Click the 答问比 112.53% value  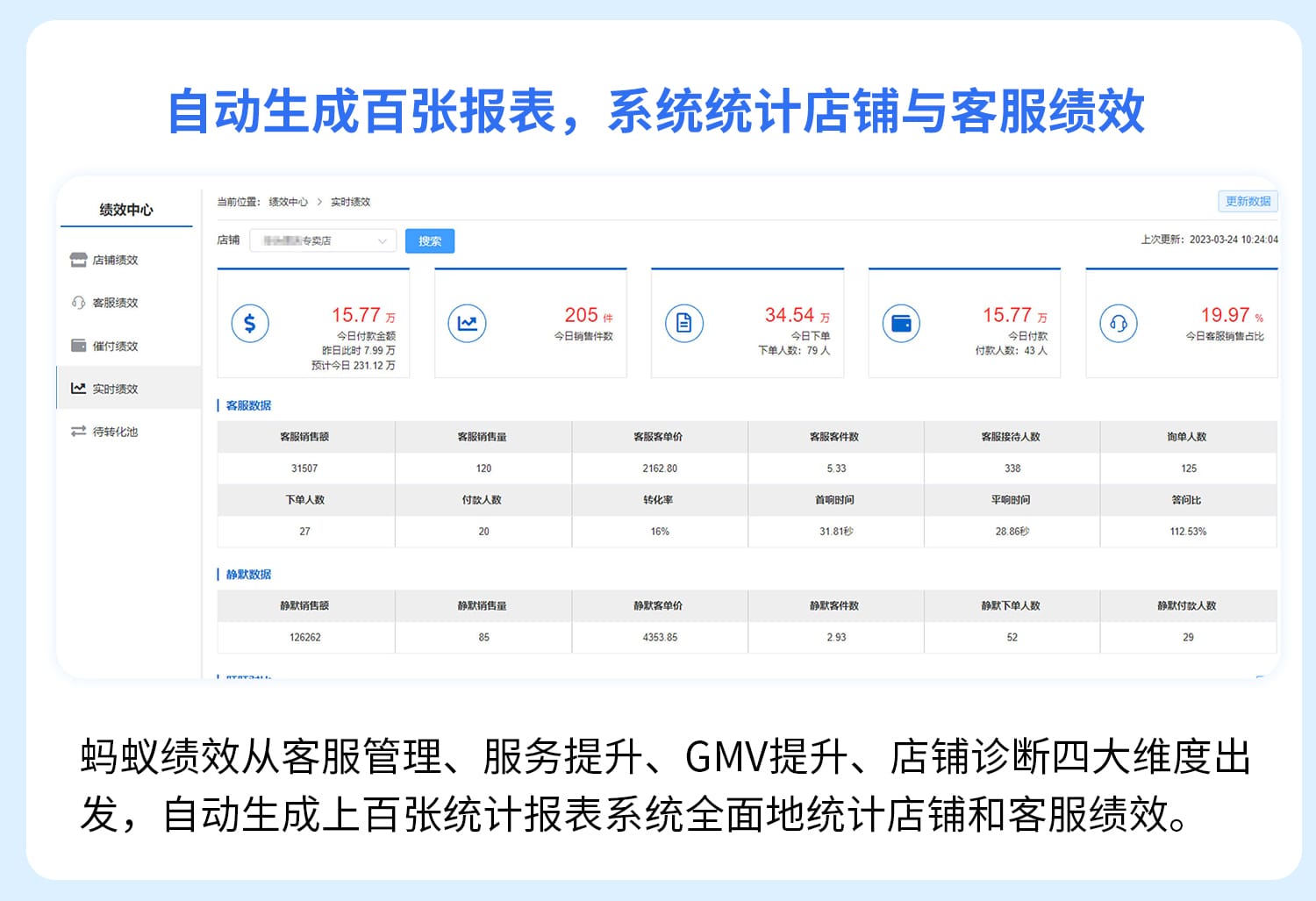1189,531
